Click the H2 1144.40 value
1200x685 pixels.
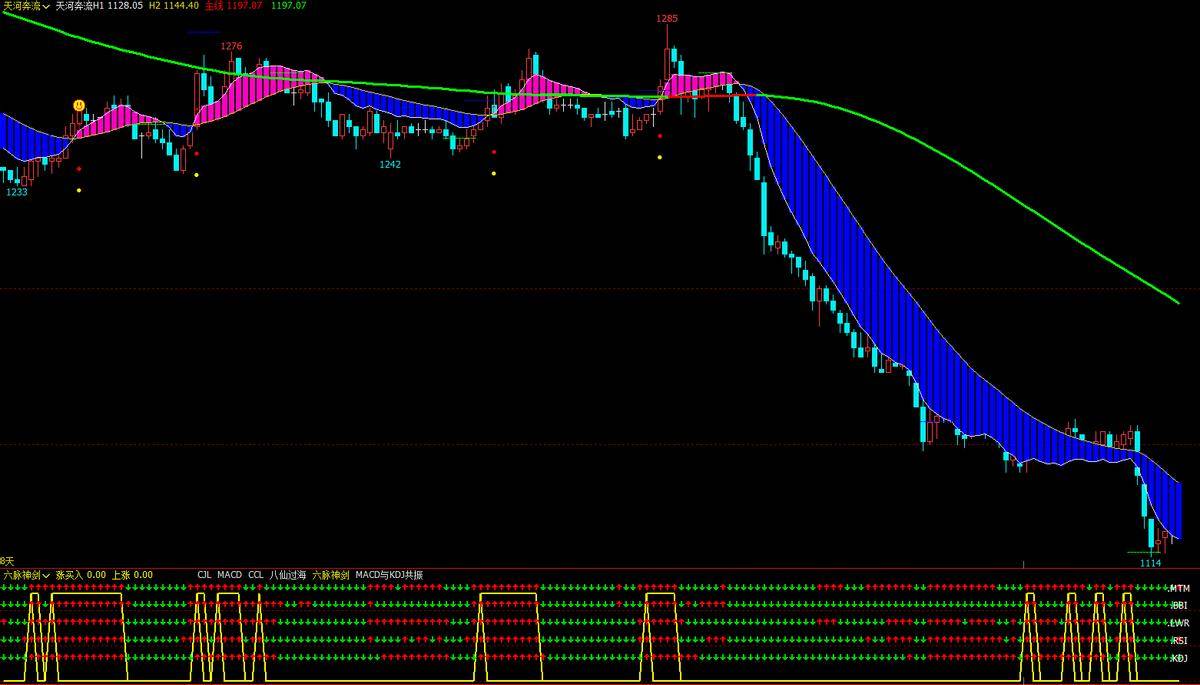click(x=174, y=6)
